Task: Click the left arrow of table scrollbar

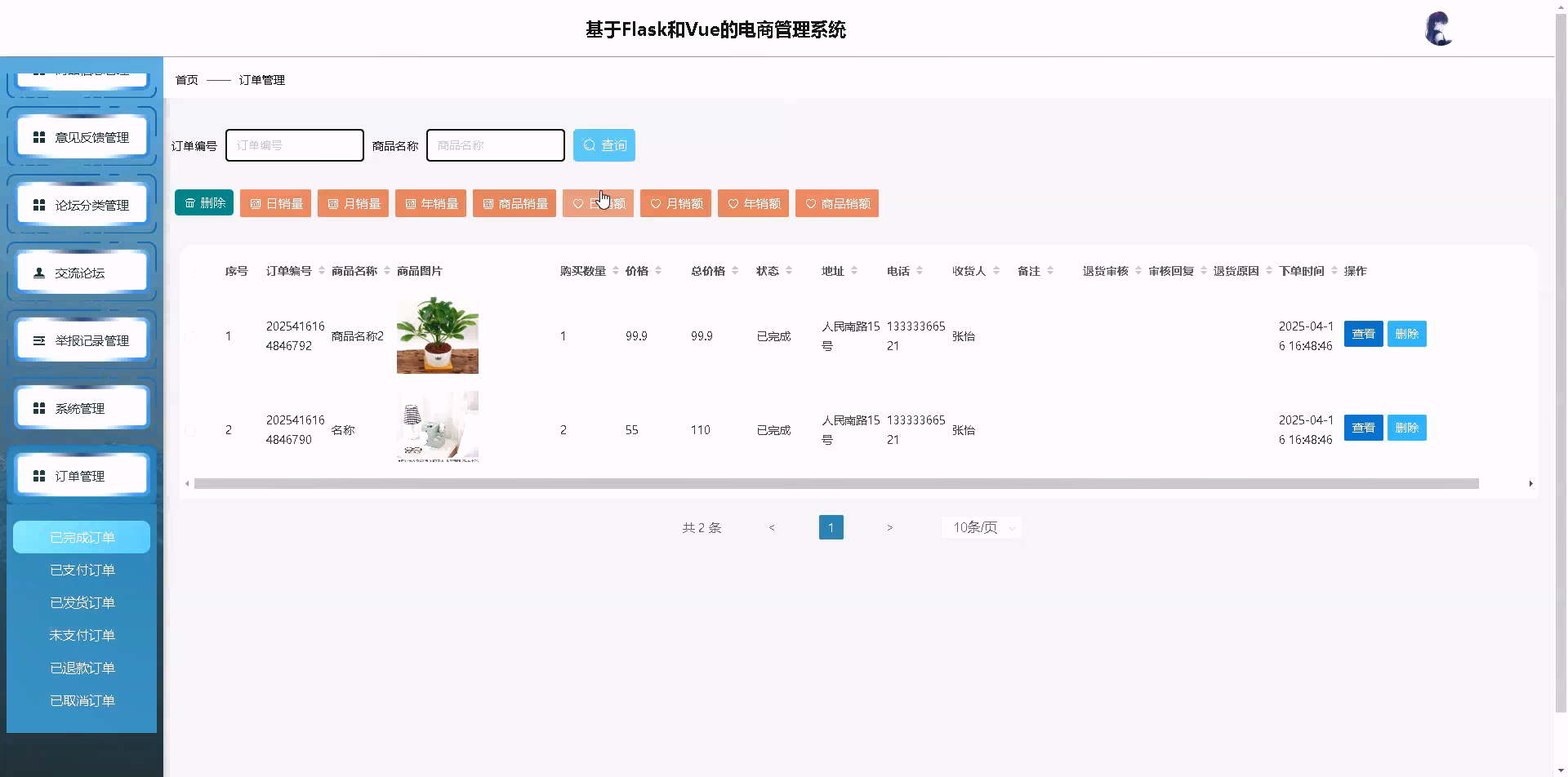Action: coord(187,484)
